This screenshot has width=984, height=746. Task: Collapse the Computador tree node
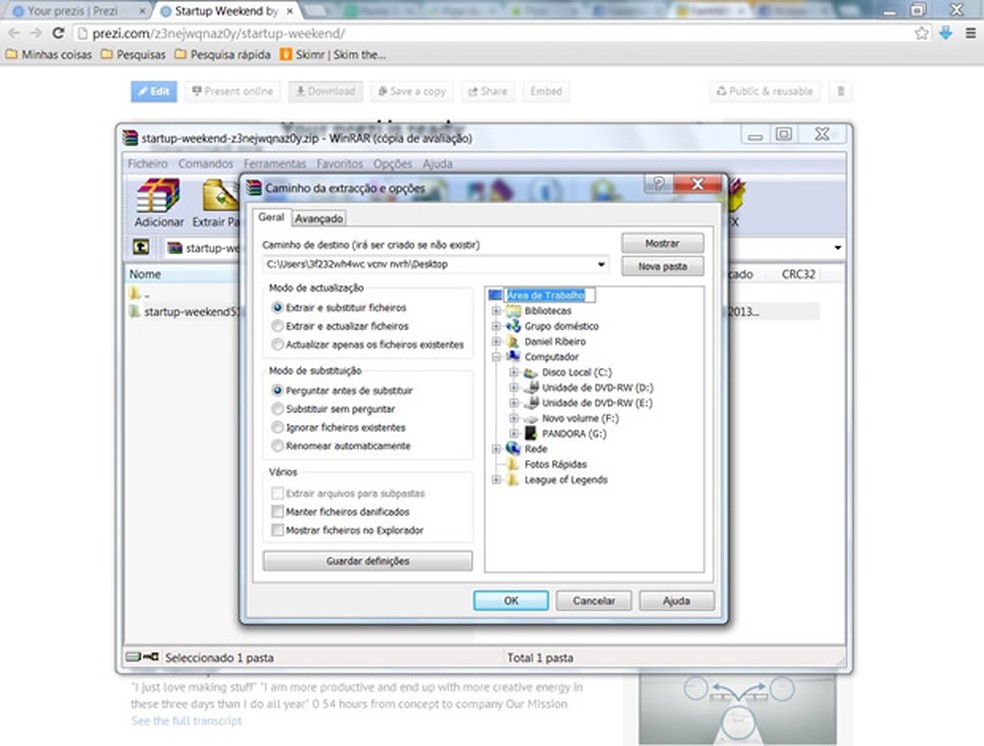tap(496, 357)
